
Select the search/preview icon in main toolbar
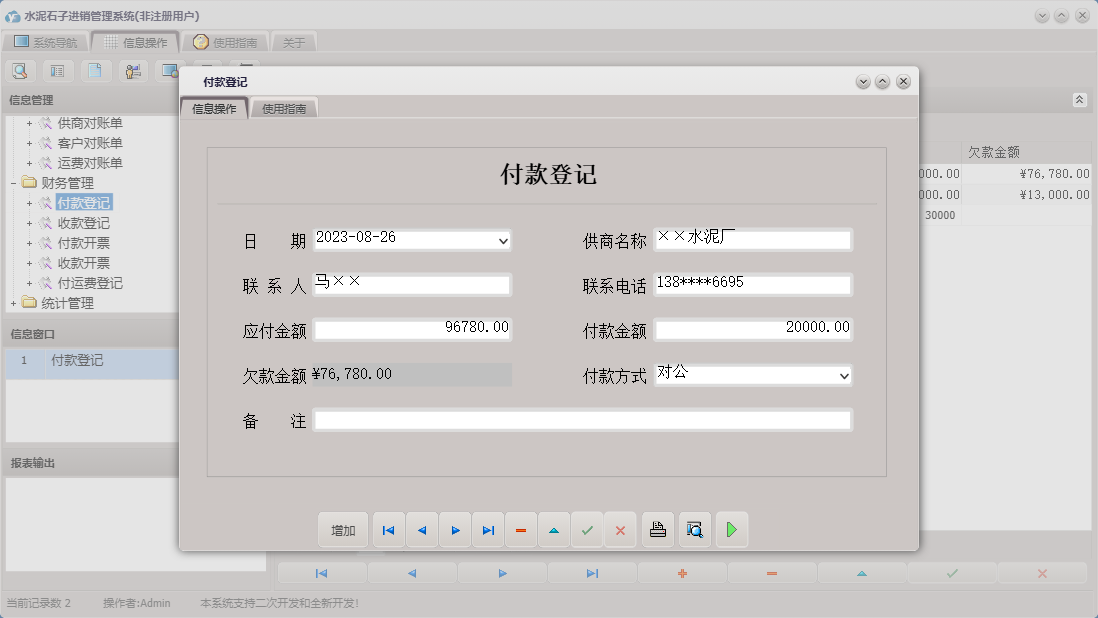point(19,71)
